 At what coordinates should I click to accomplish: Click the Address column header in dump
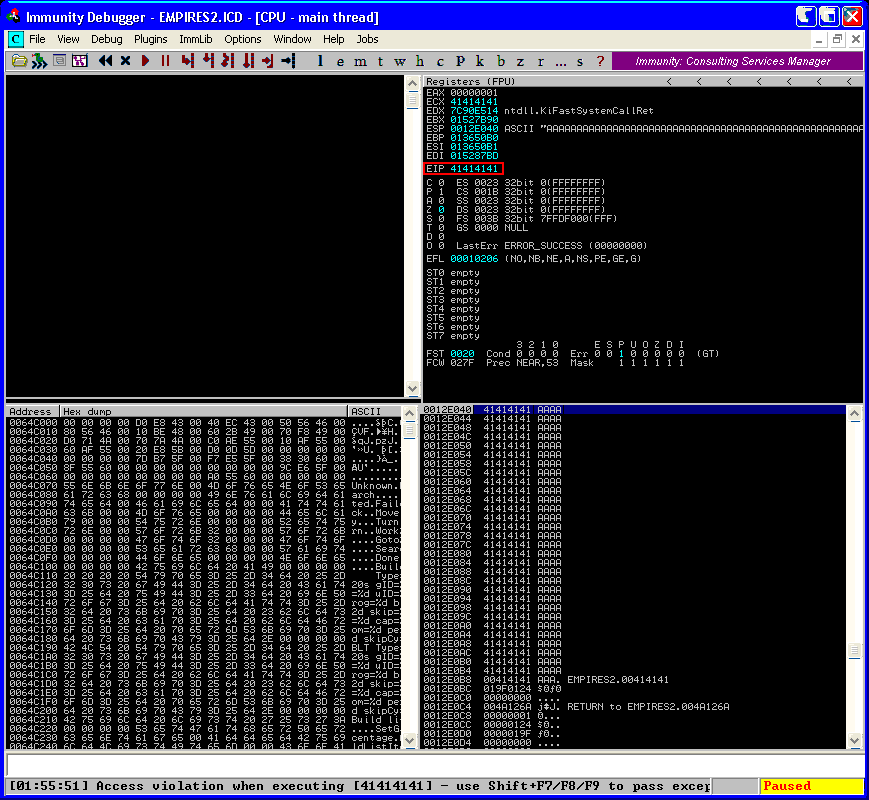click(x=32, y=411)
